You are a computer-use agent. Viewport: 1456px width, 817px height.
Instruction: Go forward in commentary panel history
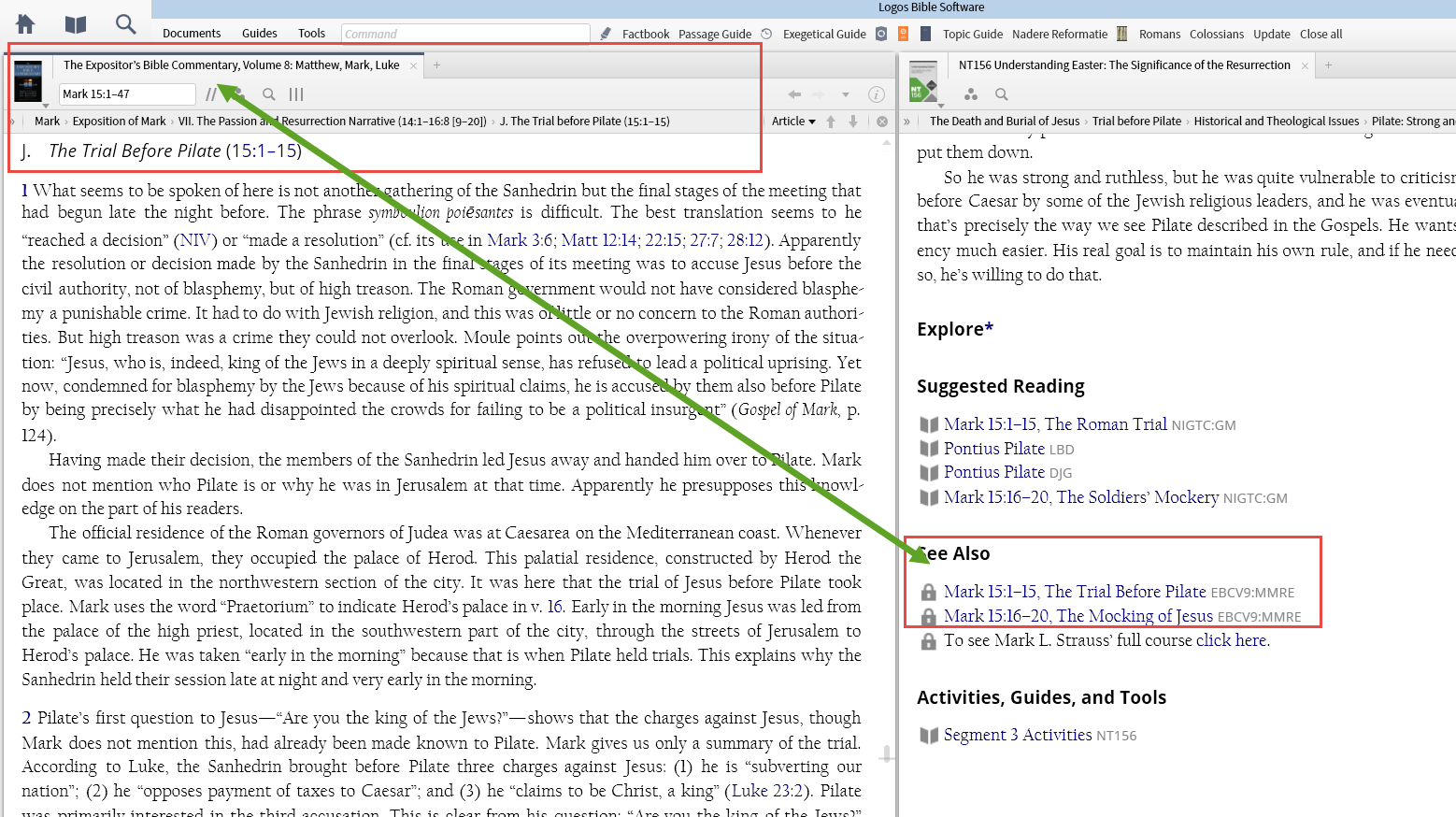[x=819, y=94]
